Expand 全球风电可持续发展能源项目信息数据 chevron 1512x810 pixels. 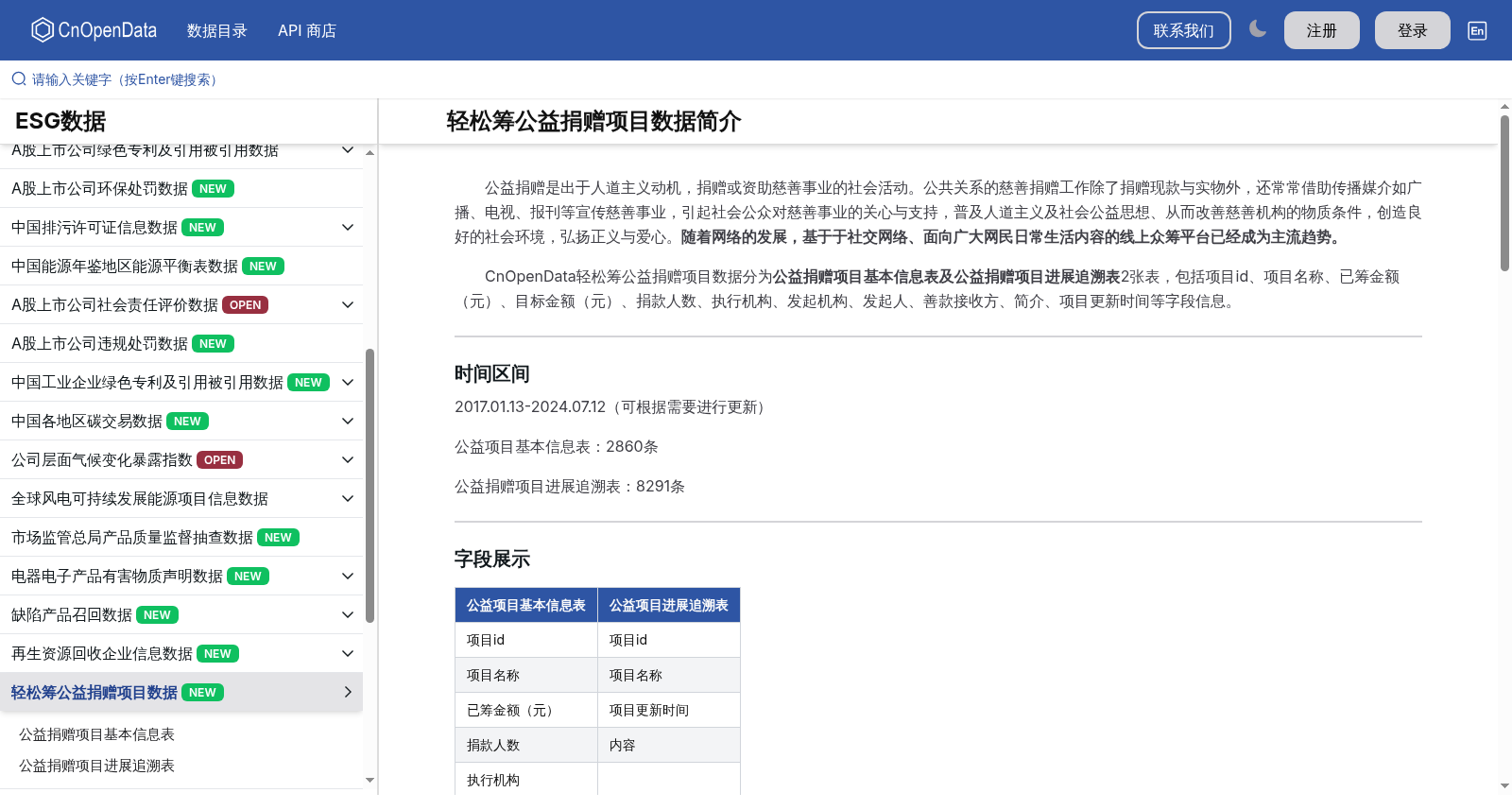[348, 499]
